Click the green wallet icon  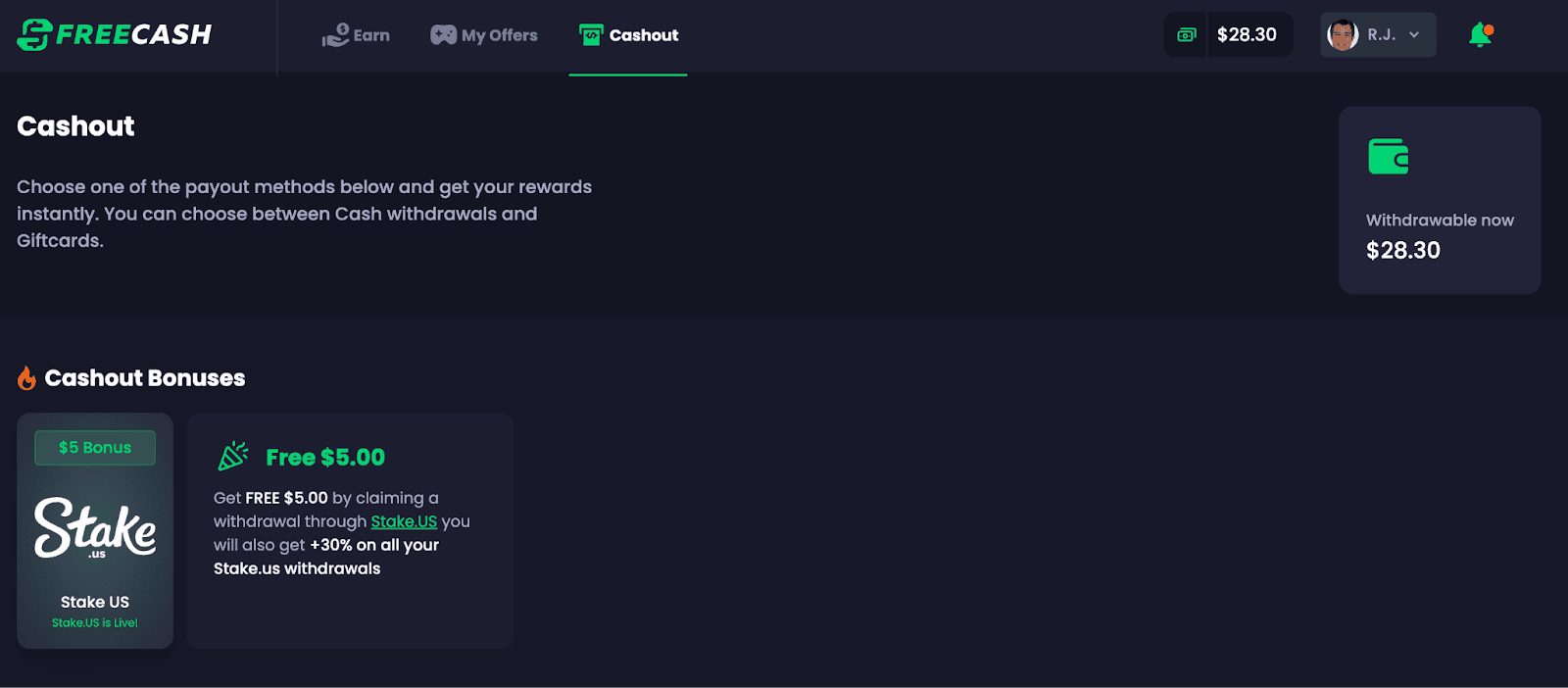[x=1389, y=157]
